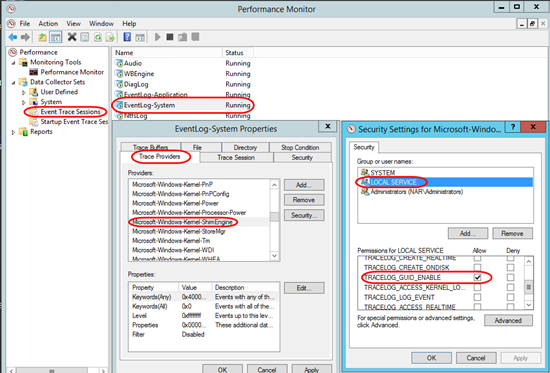The image size is (550, 373).
Task: Click the Performance Monitor graph icon in tree
Action: pyautogui.click(x=34, y=72)
